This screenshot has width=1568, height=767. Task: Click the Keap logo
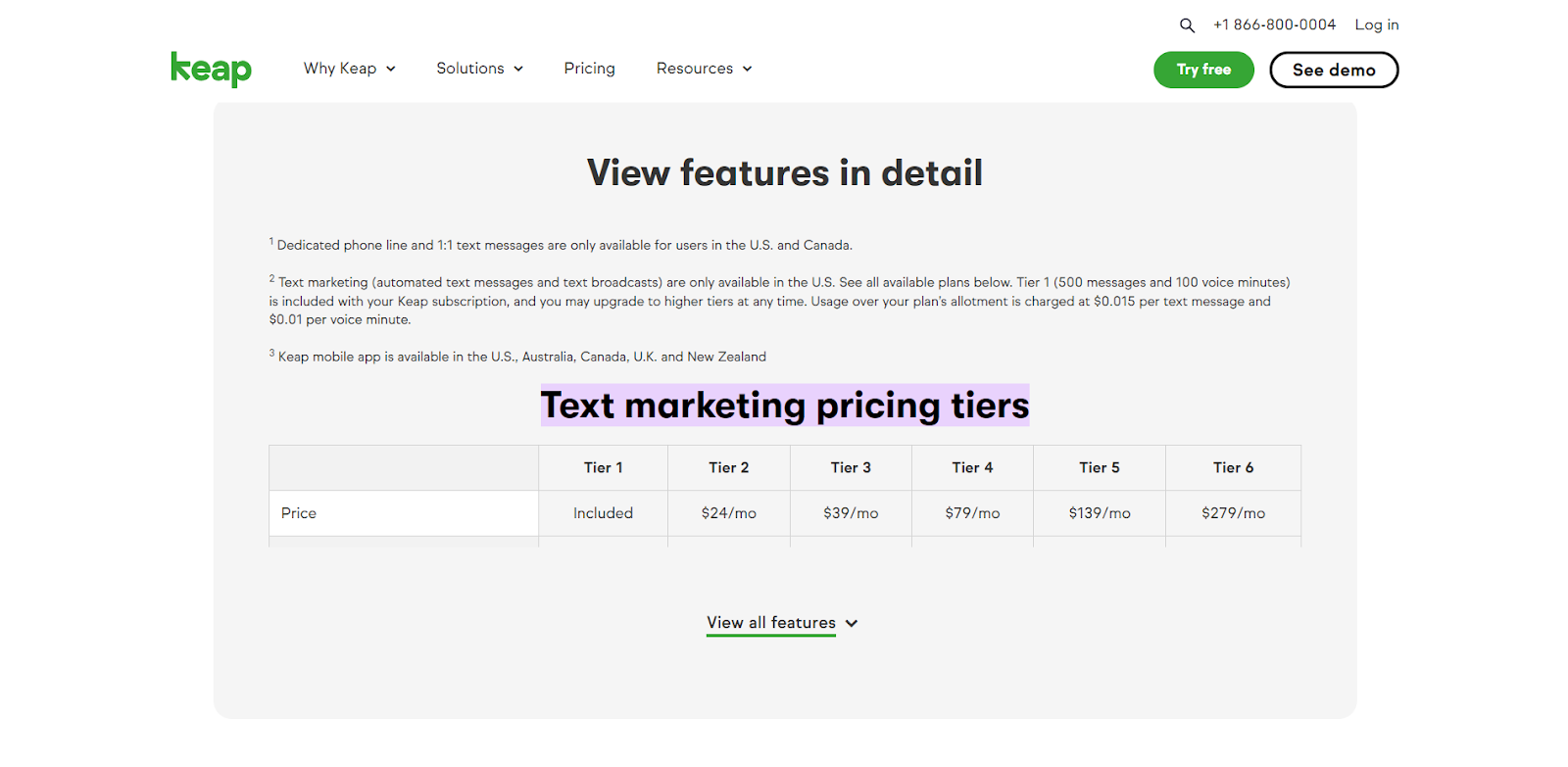tap(211, 69)
